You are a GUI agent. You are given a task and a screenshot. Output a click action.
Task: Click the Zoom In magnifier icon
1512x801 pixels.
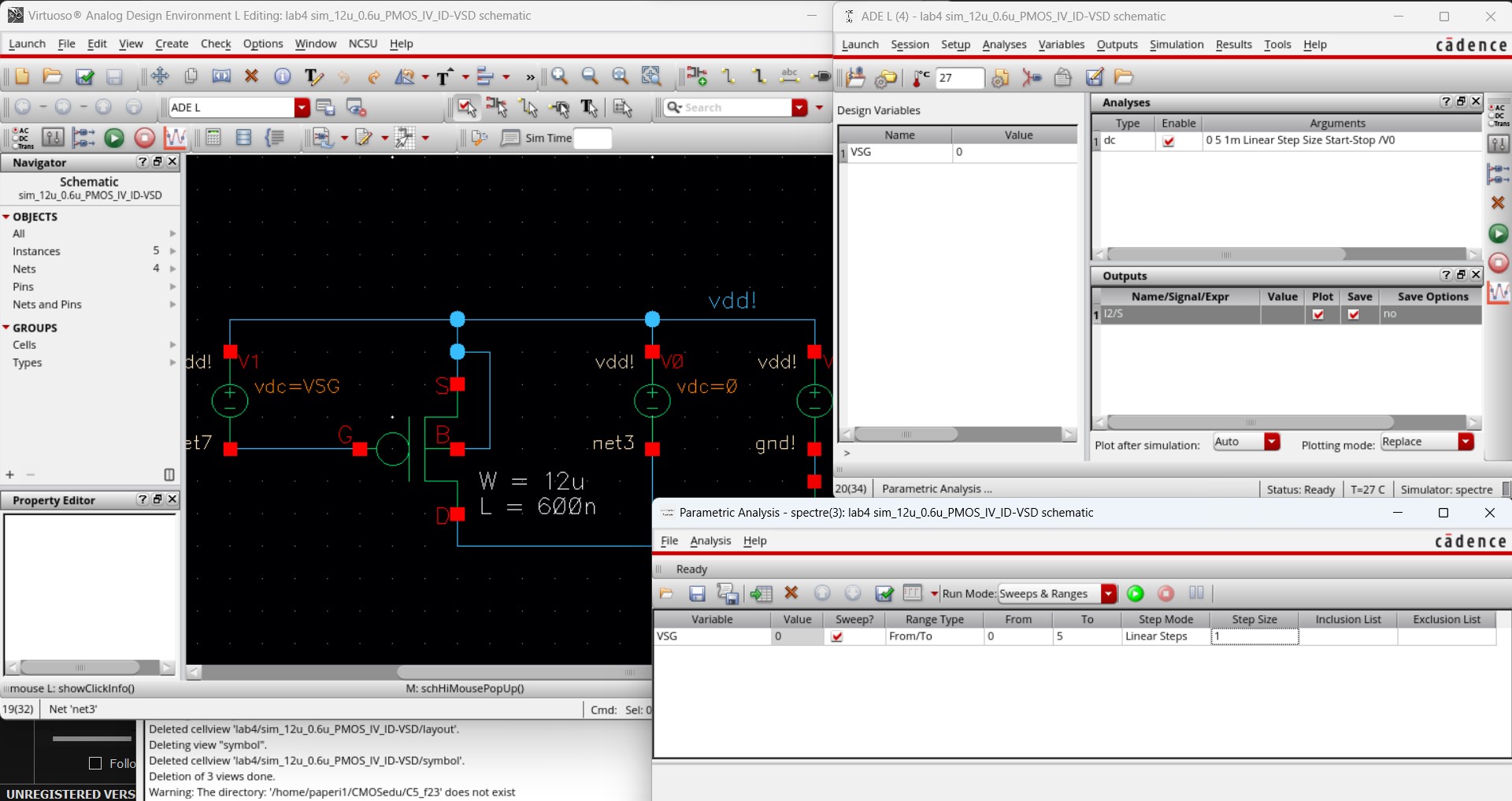(x=560, y=76)
